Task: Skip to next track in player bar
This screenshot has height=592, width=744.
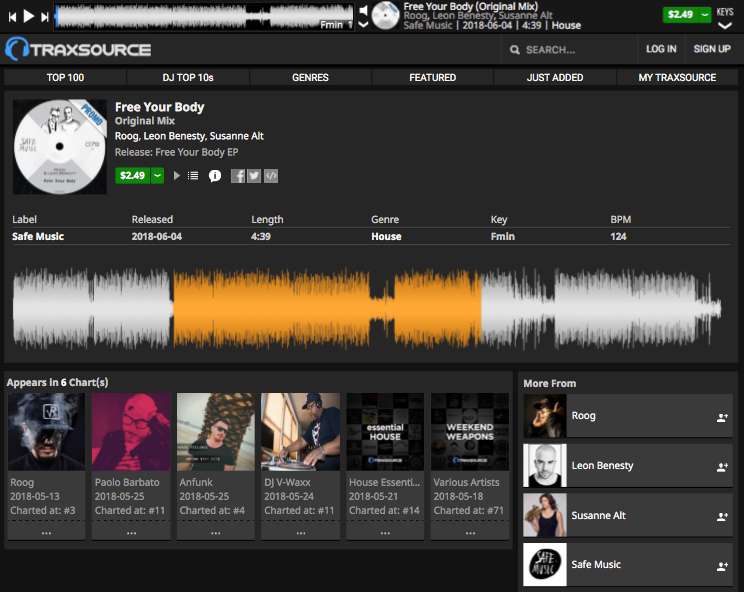Action: tap(45, 17)
